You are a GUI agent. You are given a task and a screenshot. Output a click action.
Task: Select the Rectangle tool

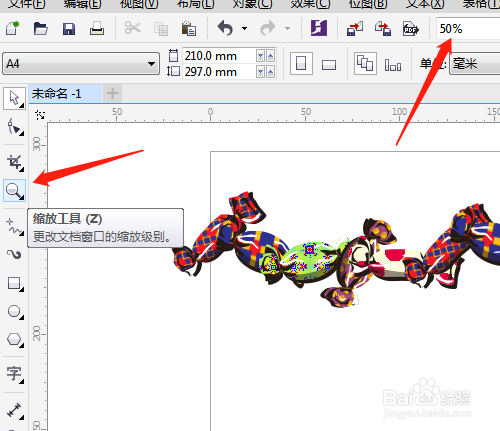tap(14, 284)
